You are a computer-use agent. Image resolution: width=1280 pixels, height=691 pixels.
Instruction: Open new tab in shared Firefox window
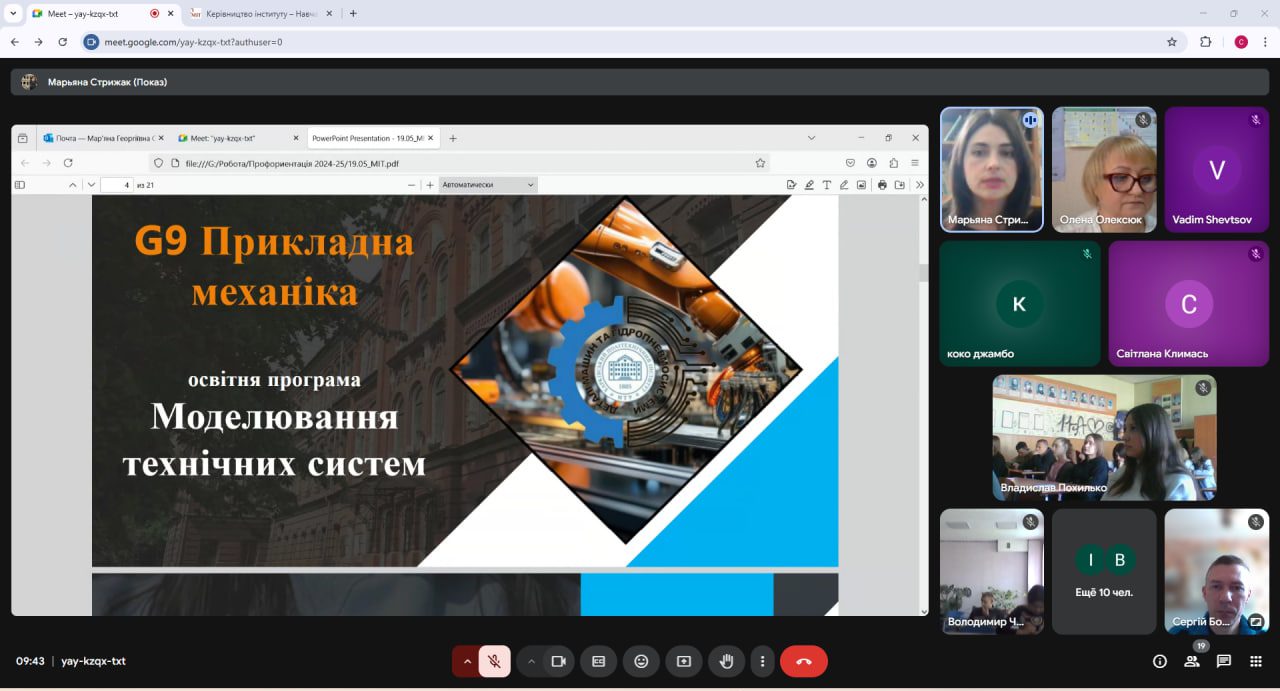[x=453, y=138]
